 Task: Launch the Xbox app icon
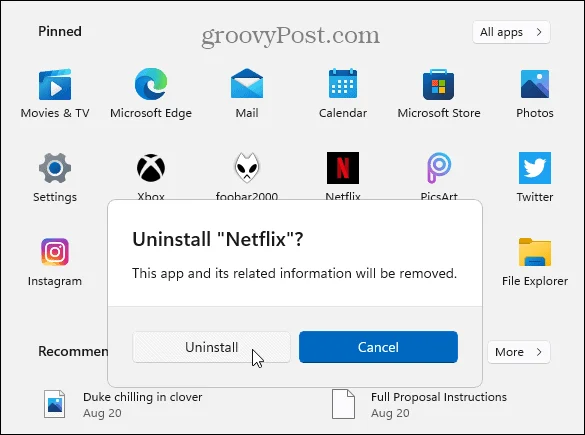tap(151, 168)
